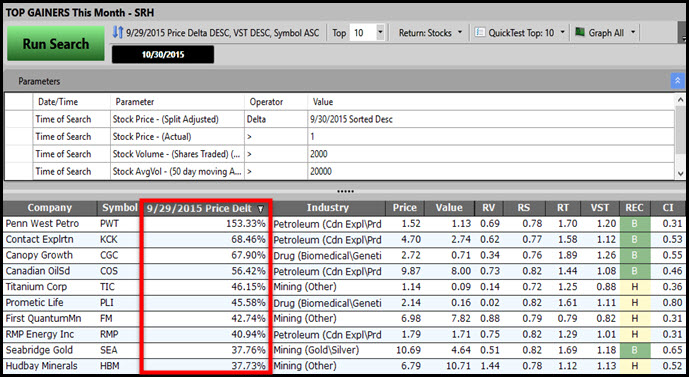Sort by the Company column header
689x377 pixels.
pyautogui.click(x=49, y=208)
